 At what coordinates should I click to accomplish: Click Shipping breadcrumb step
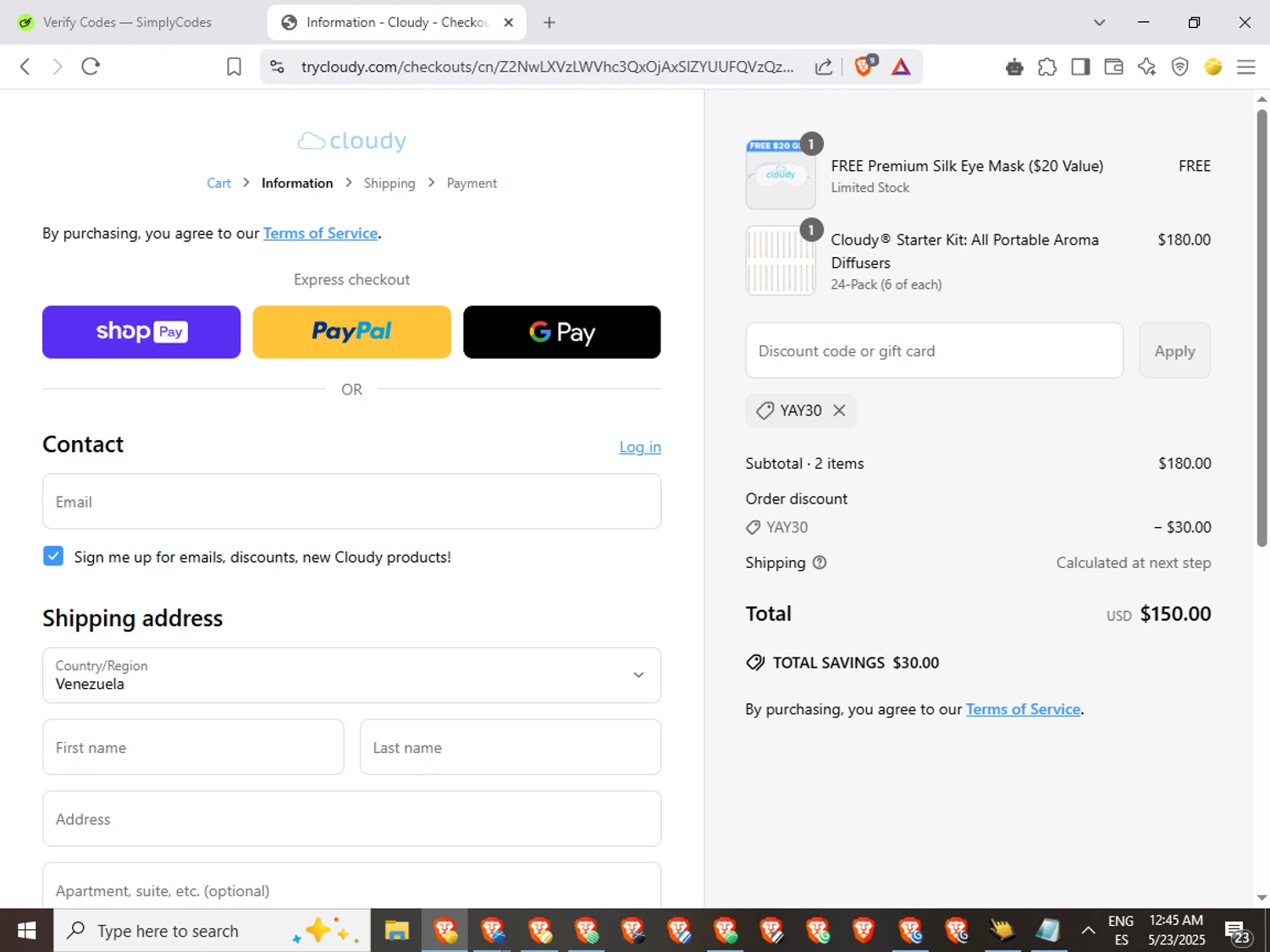389,184
